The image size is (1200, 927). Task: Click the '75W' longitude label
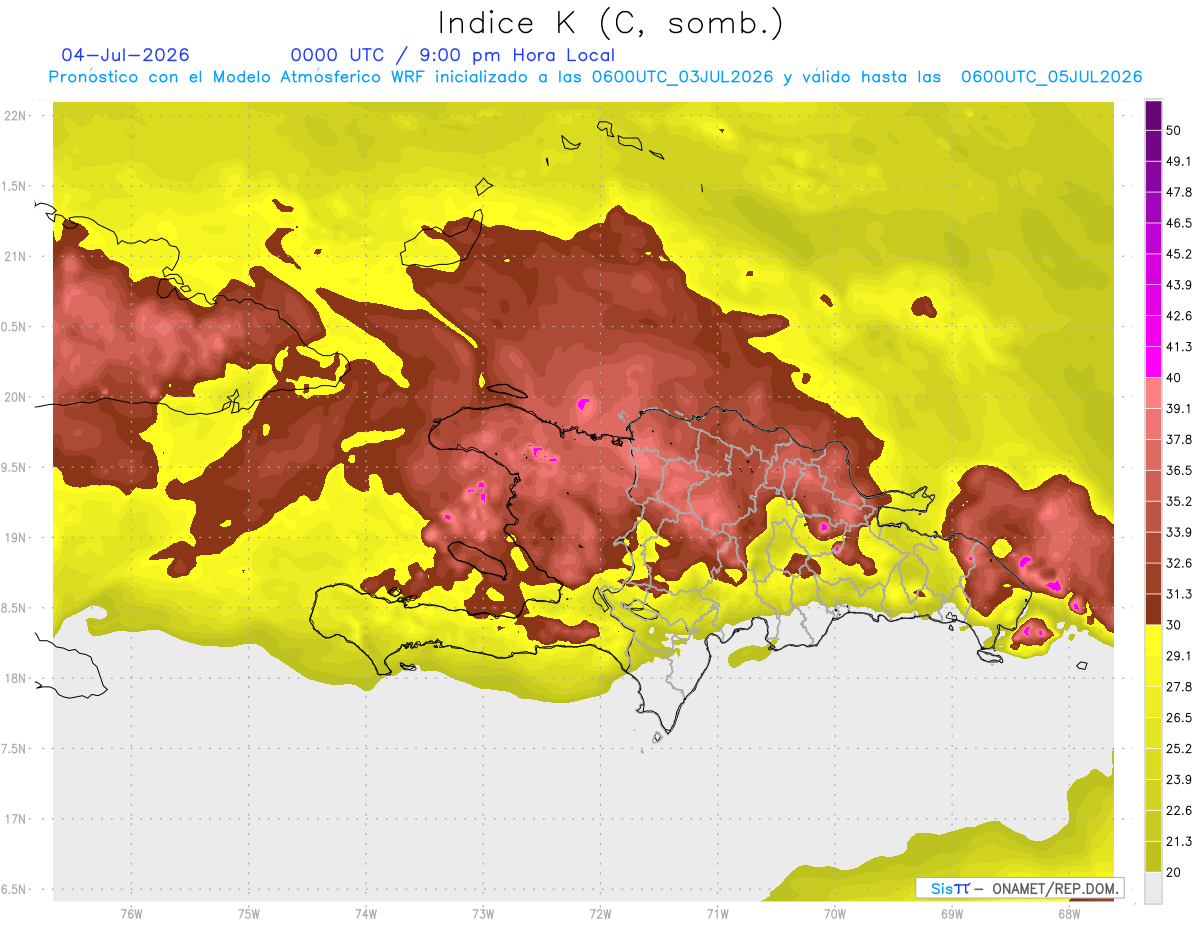(x=249, y=913)
